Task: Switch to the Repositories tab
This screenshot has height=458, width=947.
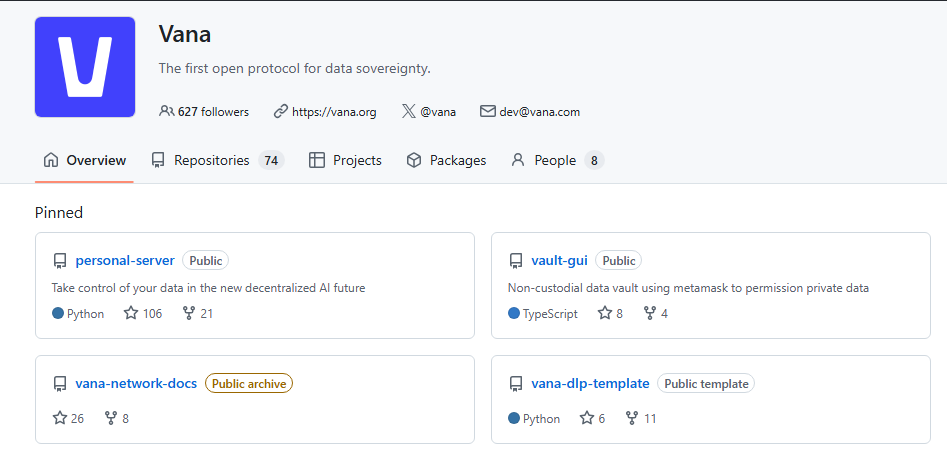Action: [217, 160]
